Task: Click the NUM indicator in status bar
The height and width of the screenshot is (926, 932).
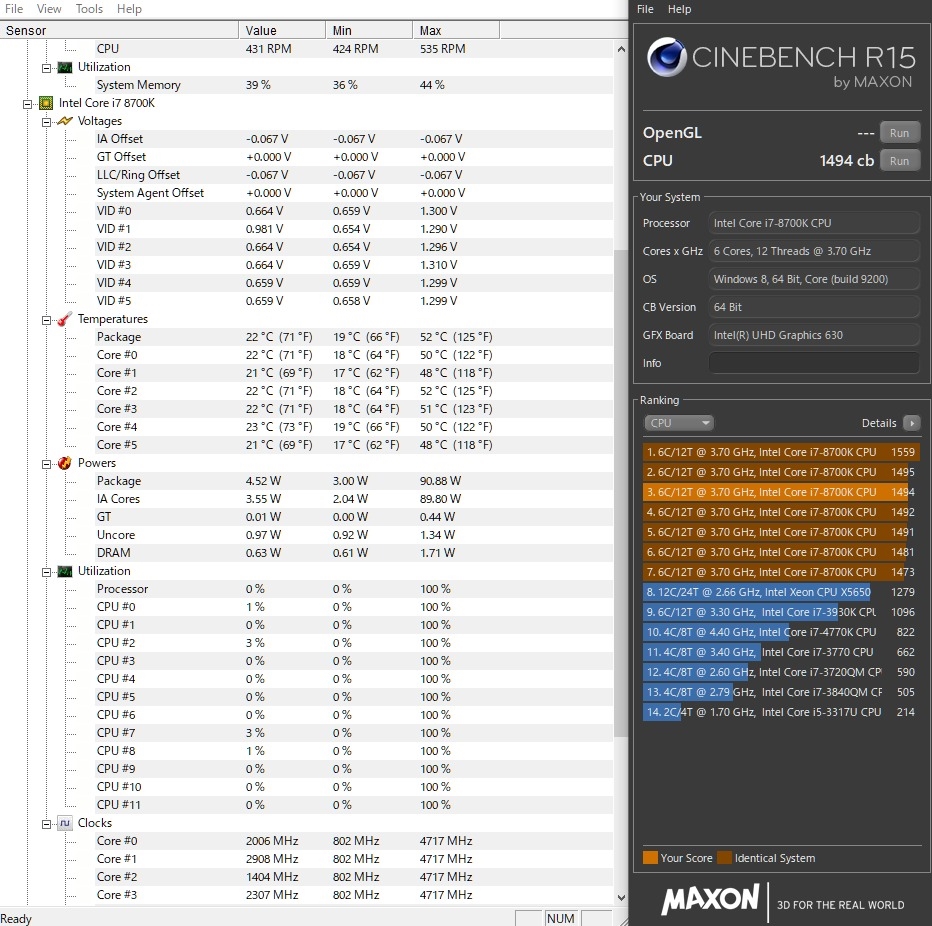Action: pos(561,918)
